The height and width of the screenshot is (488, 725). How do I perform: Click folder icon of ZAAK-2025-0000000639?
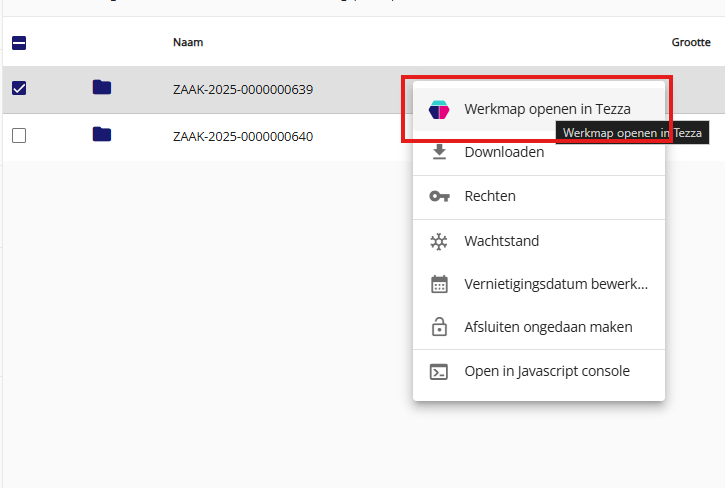tap(101, 88)
